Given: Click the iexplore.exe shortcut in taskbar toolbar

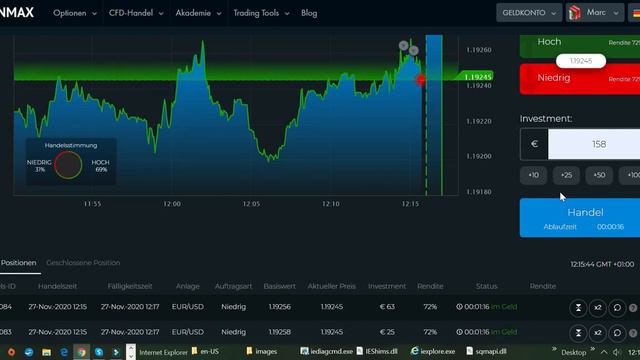Looking at the screenshot, I should tap(433, 351).
